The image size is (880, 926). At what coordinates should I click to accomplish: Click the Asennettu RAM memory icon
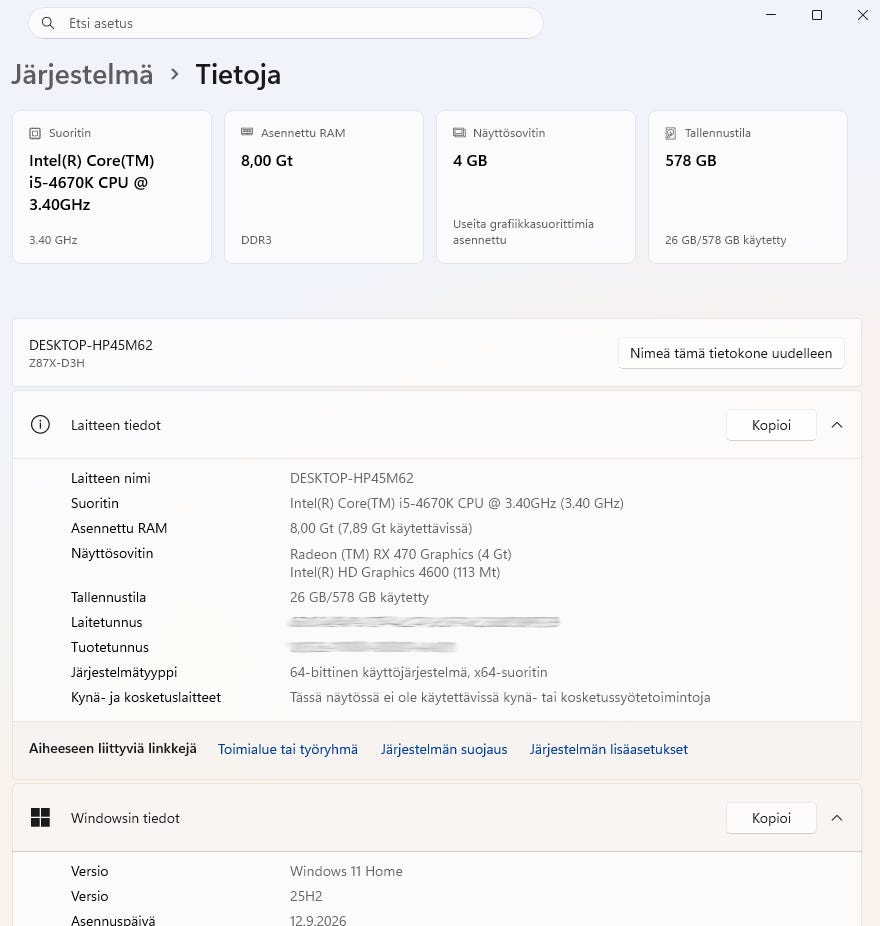point(247,132)
